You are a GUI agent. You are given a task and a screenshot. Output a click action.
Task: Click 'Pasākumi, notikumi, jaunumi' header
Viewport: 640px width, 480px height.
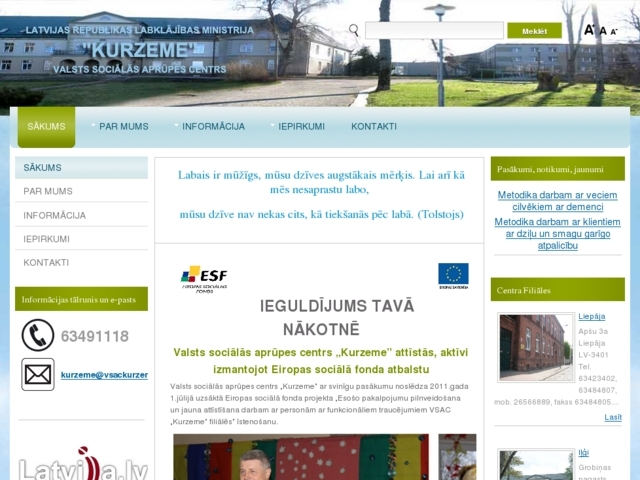[x=558, y=169]
